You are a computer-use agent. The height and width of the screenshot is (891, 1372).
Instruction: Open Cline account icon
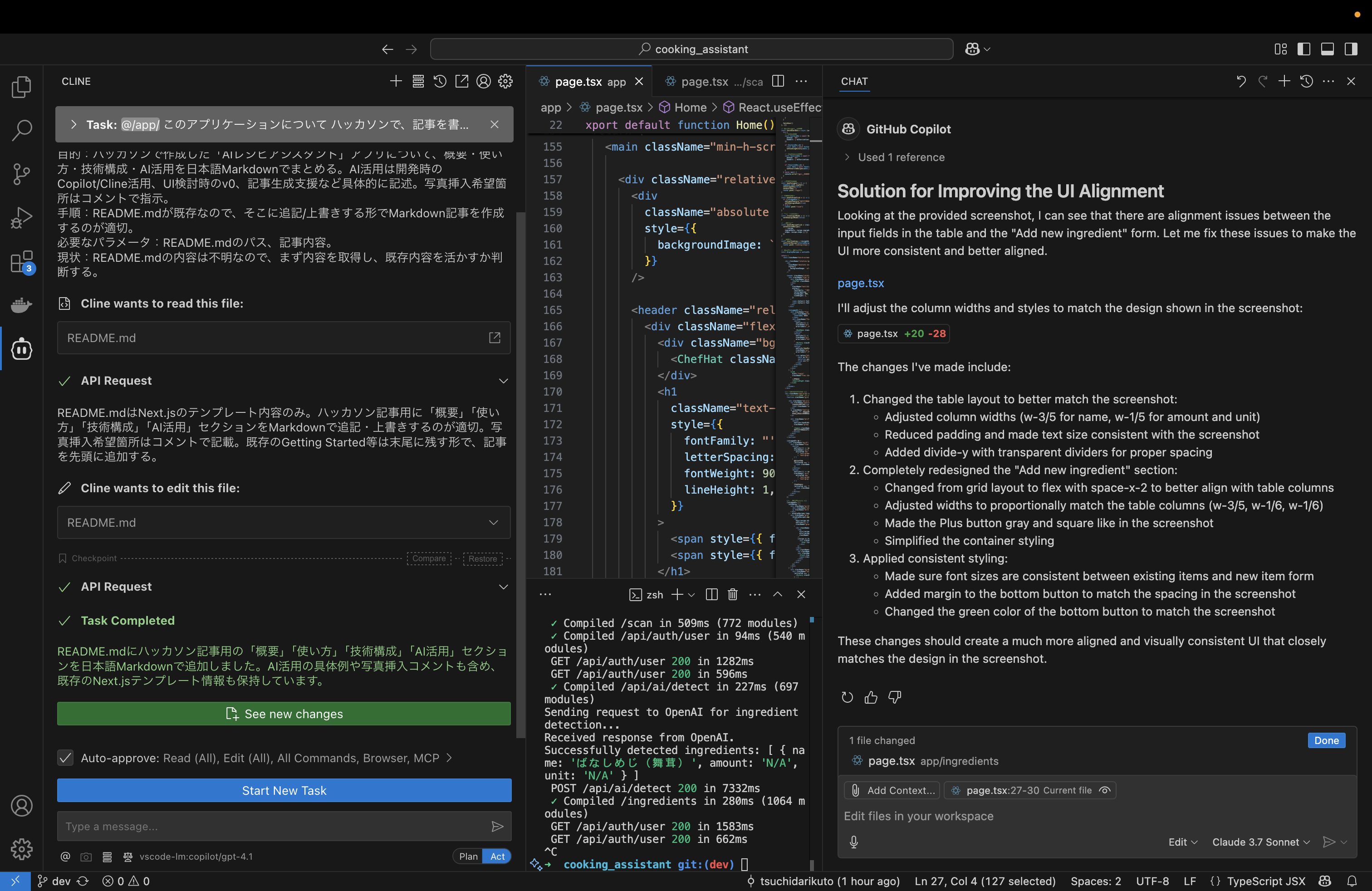click(x=484, y=81)
